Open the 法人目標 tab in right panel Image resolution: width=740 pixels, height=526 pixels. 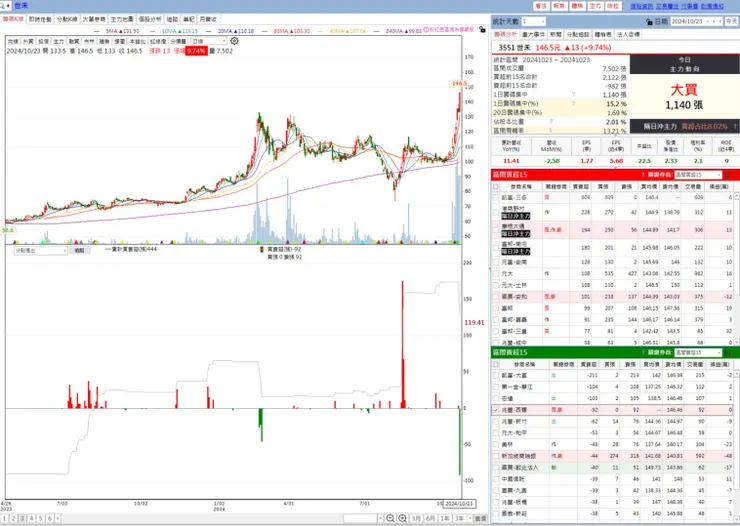click(628, 34)
